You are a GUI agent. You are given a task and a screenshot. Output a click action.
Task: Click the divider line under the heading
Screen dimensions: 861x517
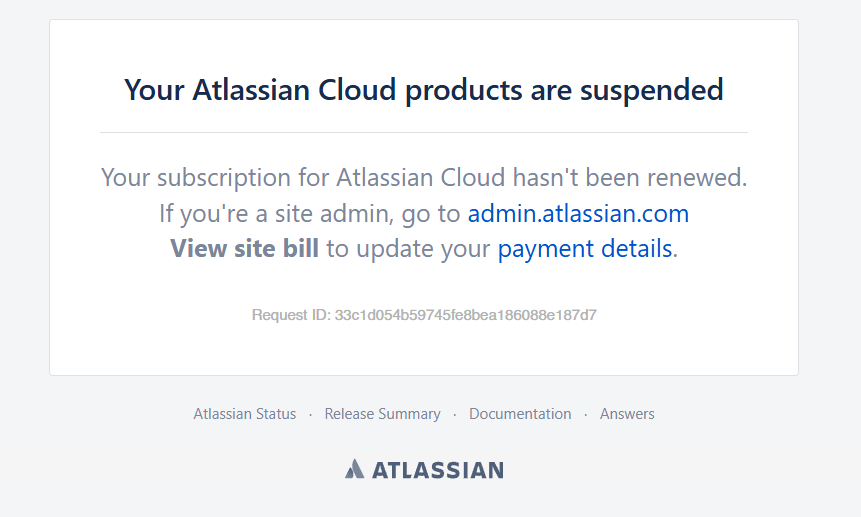[424, 132]
